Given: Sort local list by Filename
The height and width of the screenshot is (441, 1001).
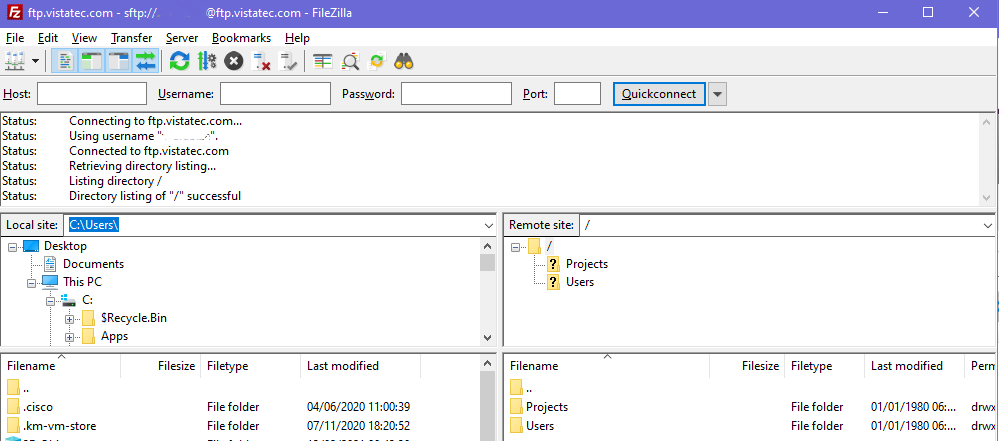Looking at the screenshot, I should point(61,366).
